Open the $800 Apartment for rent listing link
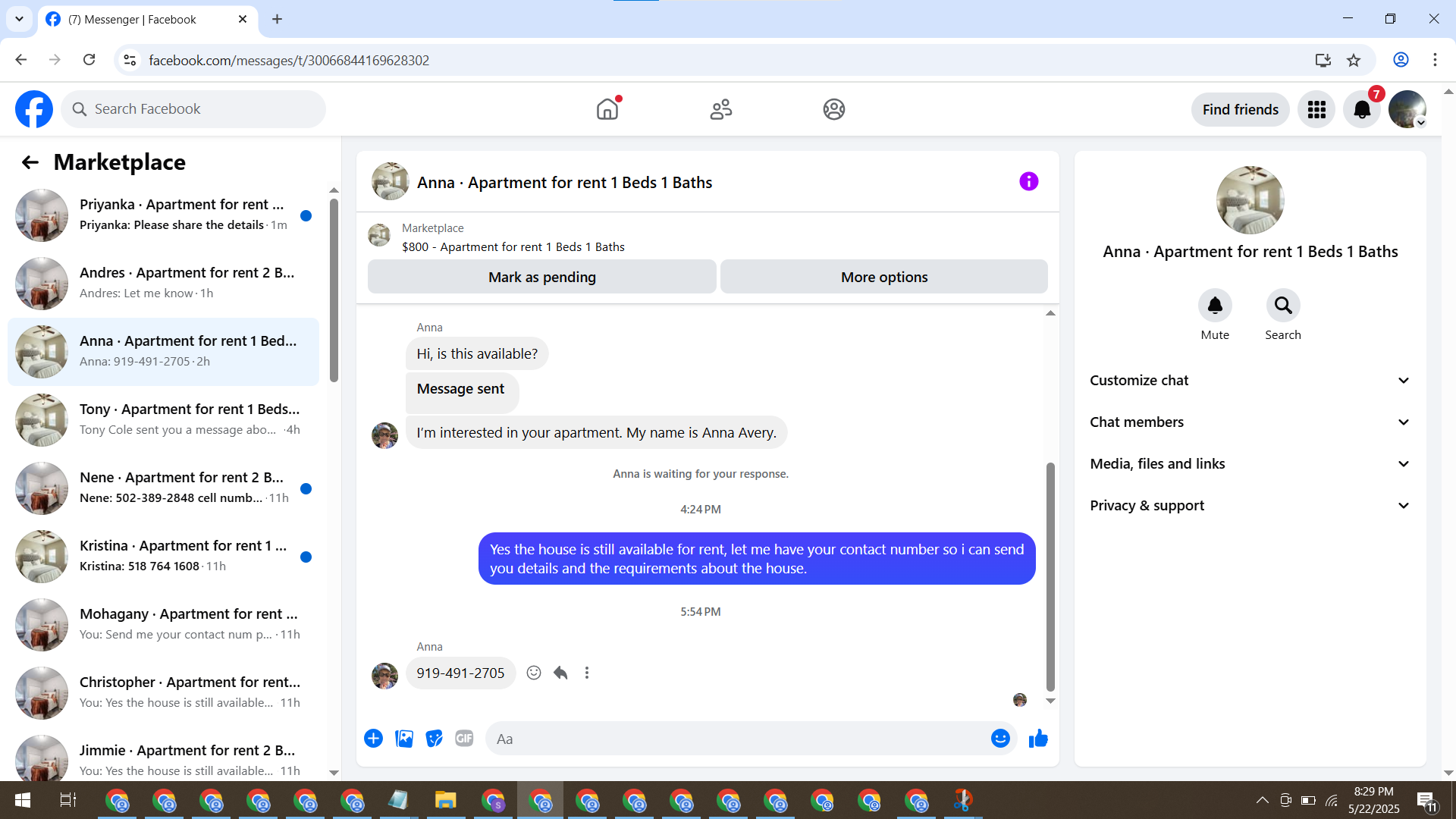 (x=513, y=247)
